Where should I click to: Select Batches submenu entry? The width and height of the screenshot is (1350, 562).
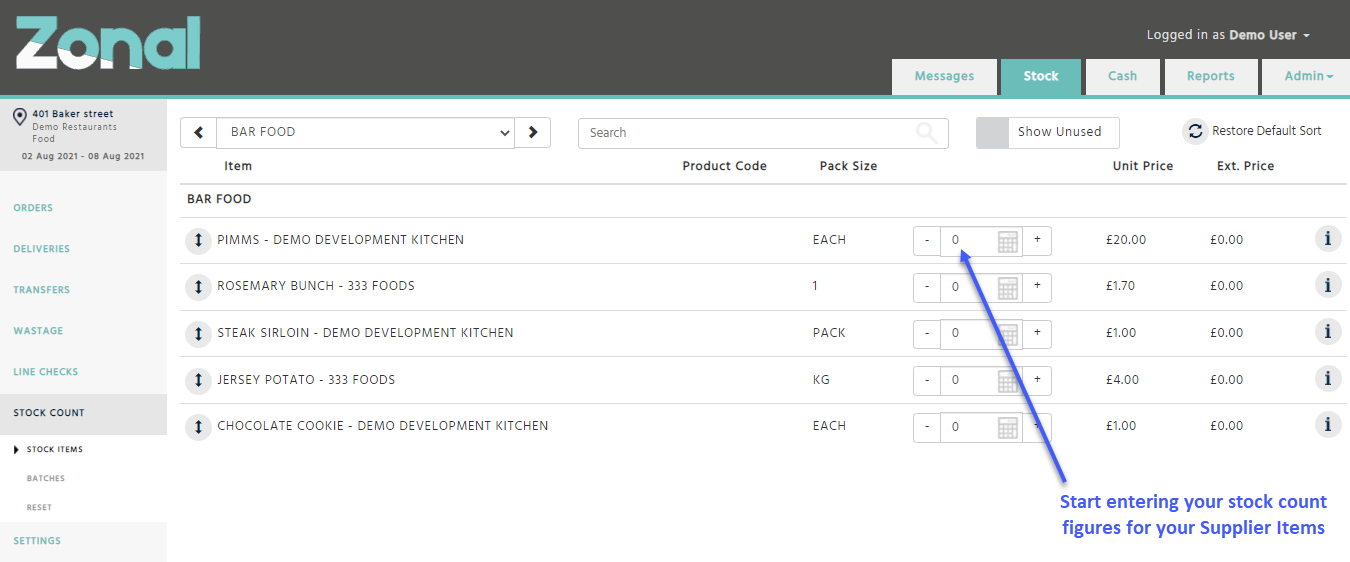pyautogui.click(x=46, y=479)
